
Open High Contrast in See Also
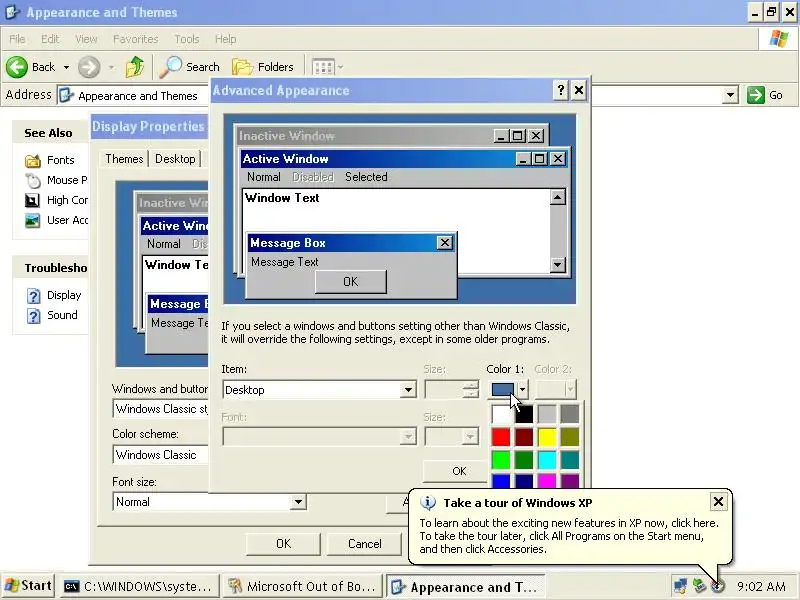pyautogui.click(x=56, y=200)
